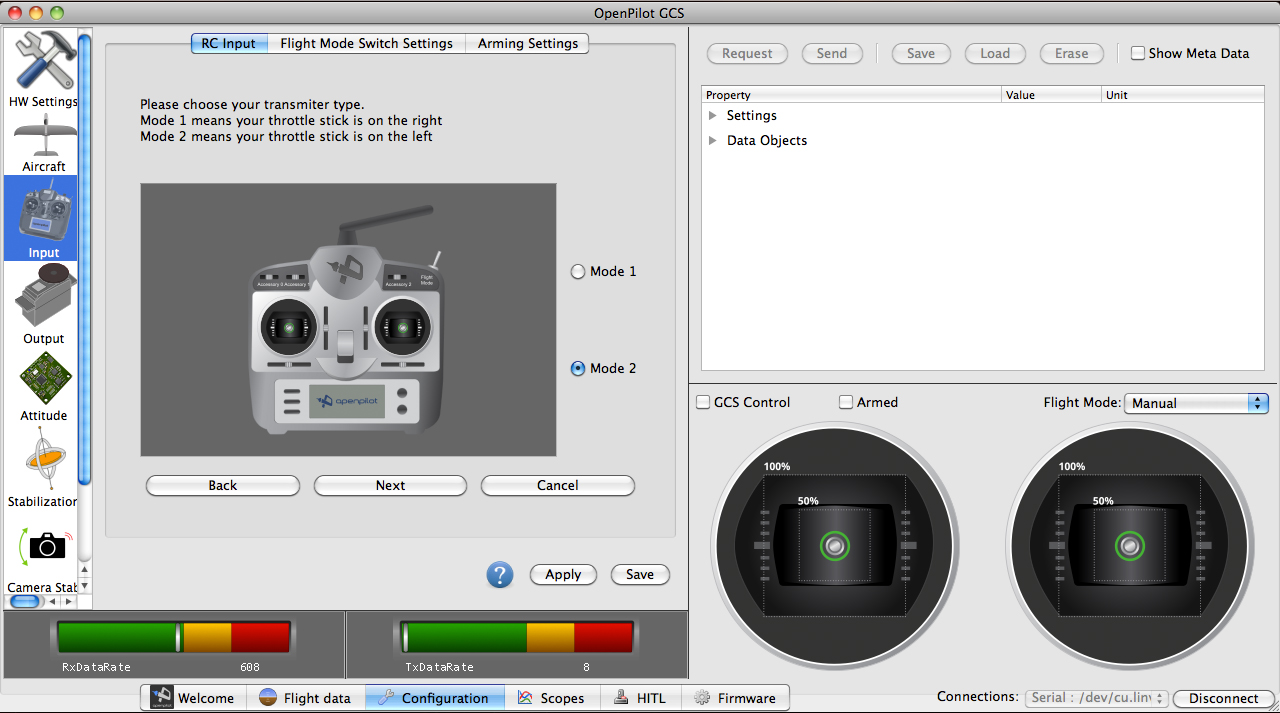
Task: Open the Firmware bottom tab
Action: pyautogui.click(x=735, y=698)
